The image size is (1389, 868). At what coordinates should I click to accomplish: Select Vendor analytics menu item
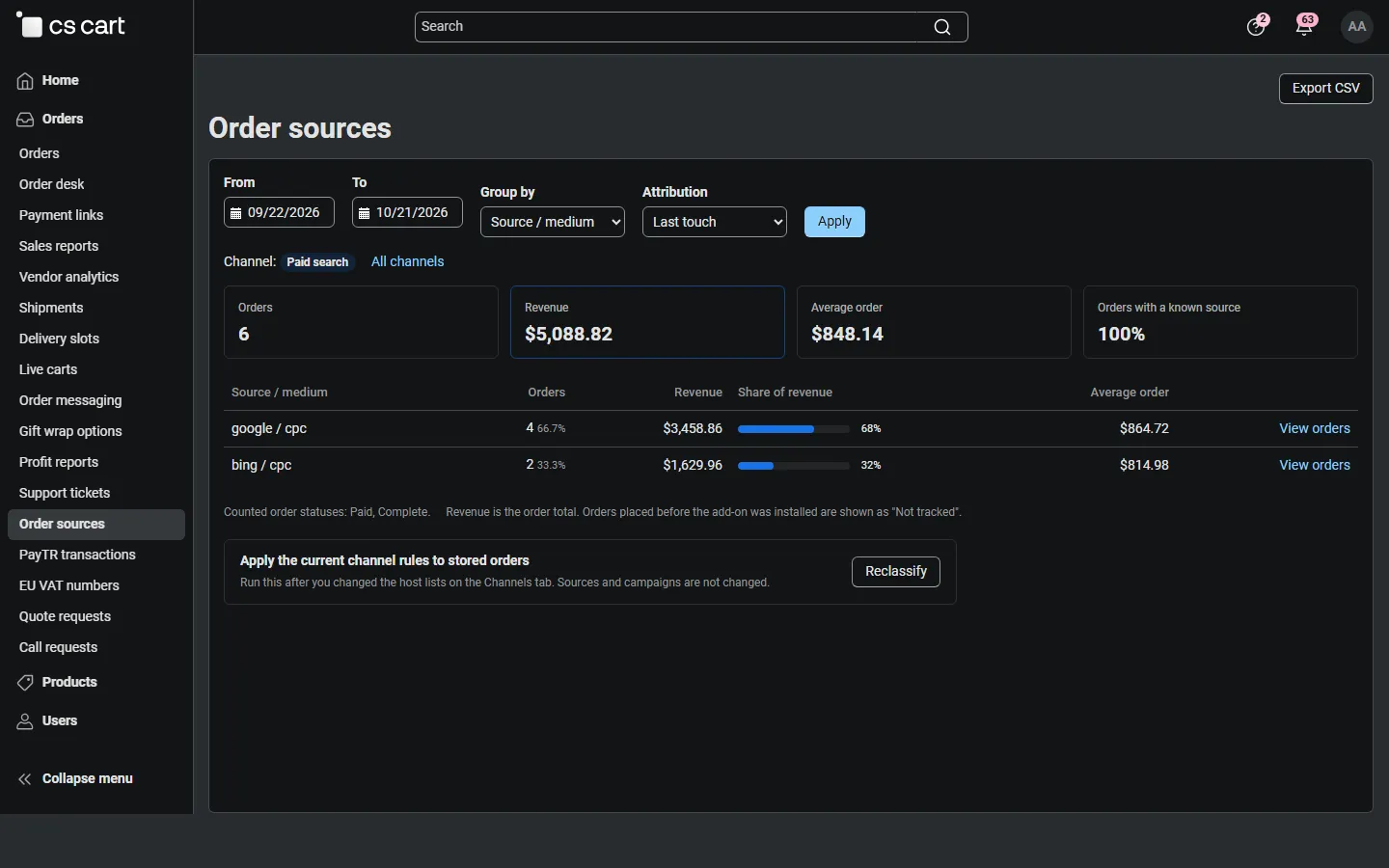(69, 277)
